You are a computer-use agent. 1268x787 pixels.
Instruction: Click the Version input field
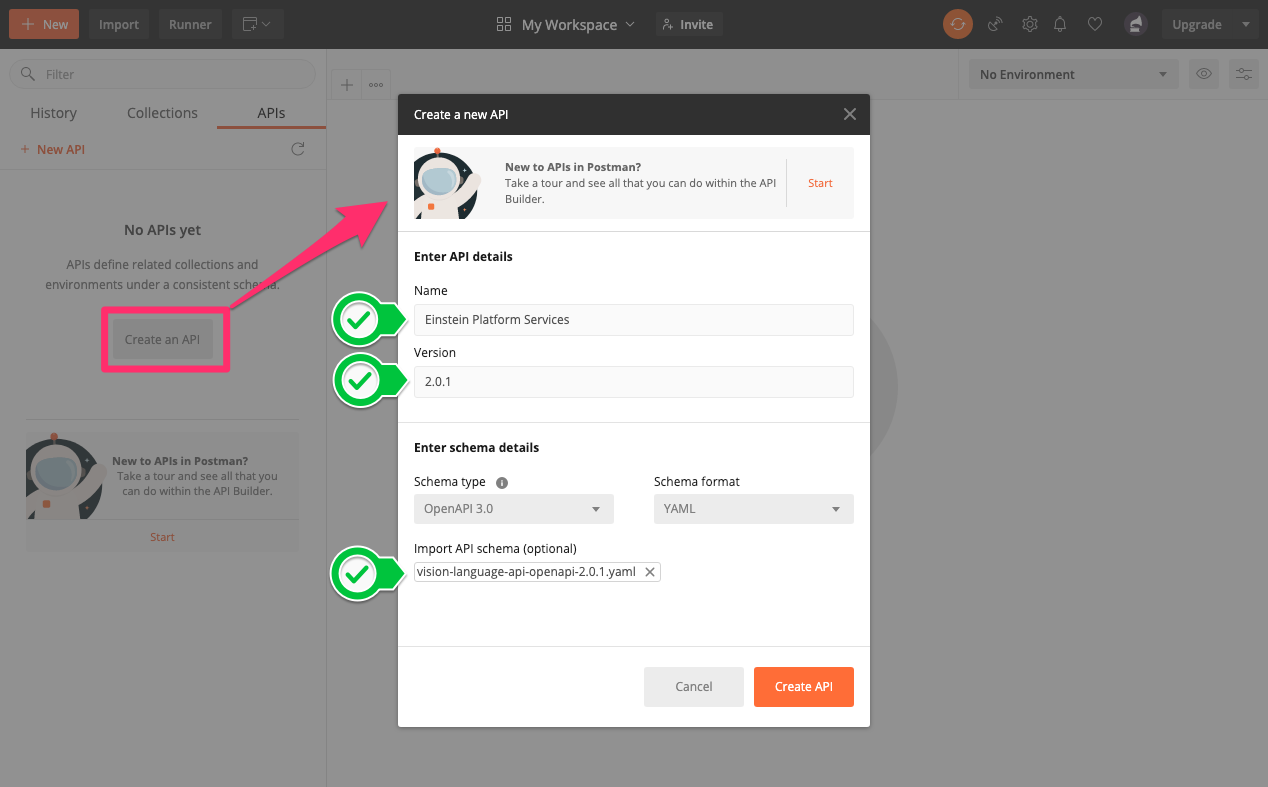coord(634,382)
